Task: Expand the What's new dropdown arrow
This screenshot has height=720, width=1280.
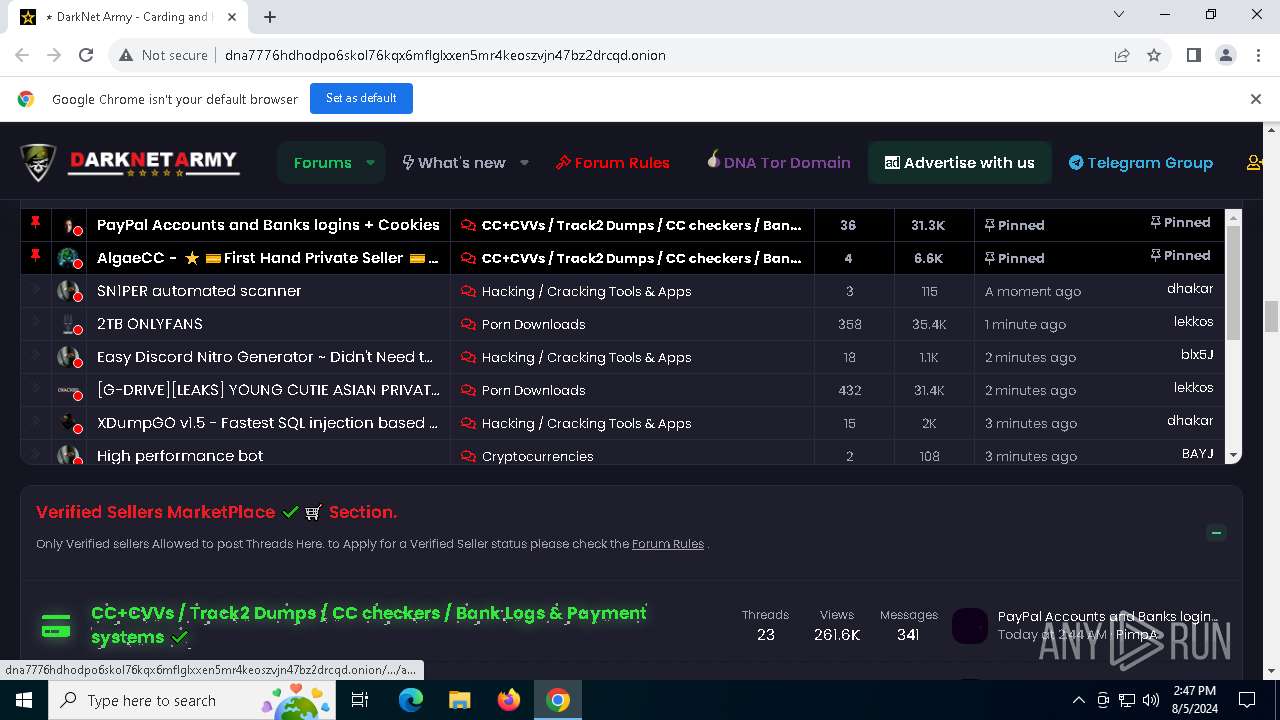Action: coord(524,163)
